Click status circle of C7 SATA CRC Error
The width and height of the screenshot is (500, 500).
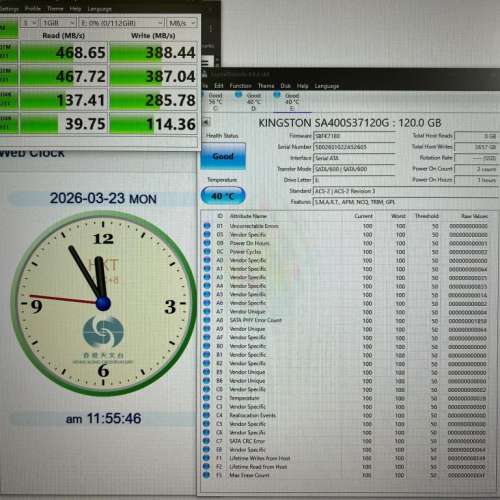pos(207,441)
